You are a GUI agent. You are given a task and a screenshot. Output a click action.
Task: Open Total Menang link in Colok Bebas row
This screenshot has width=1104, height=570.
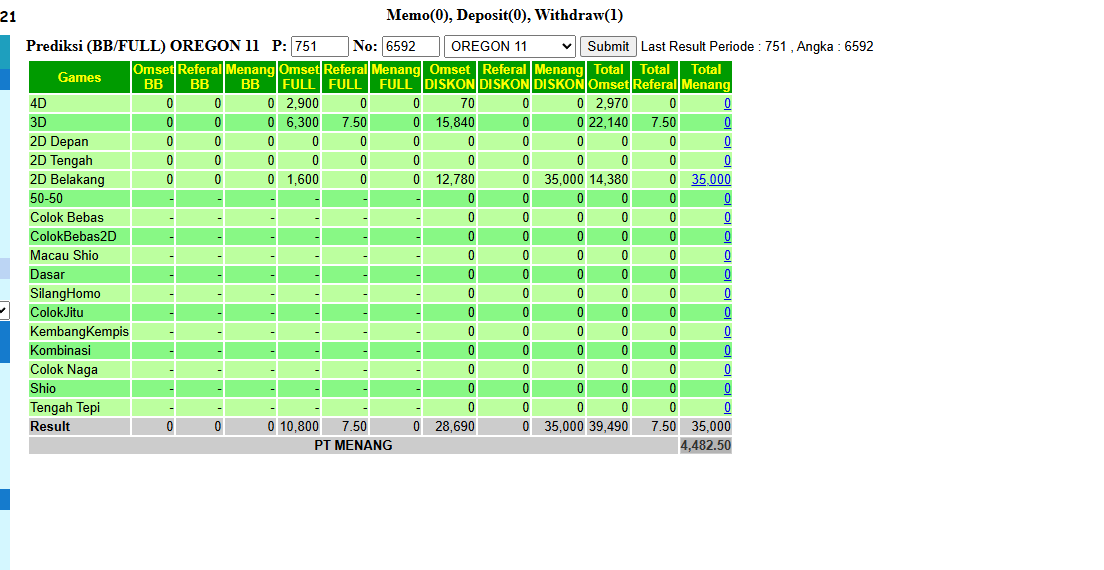(727, 217)
